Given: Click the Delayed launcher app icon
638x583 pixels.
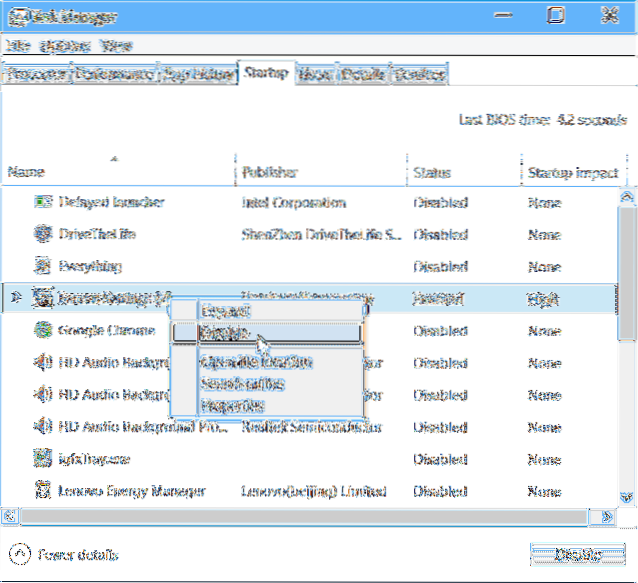Looking at the screenshot, I should 43,202.
